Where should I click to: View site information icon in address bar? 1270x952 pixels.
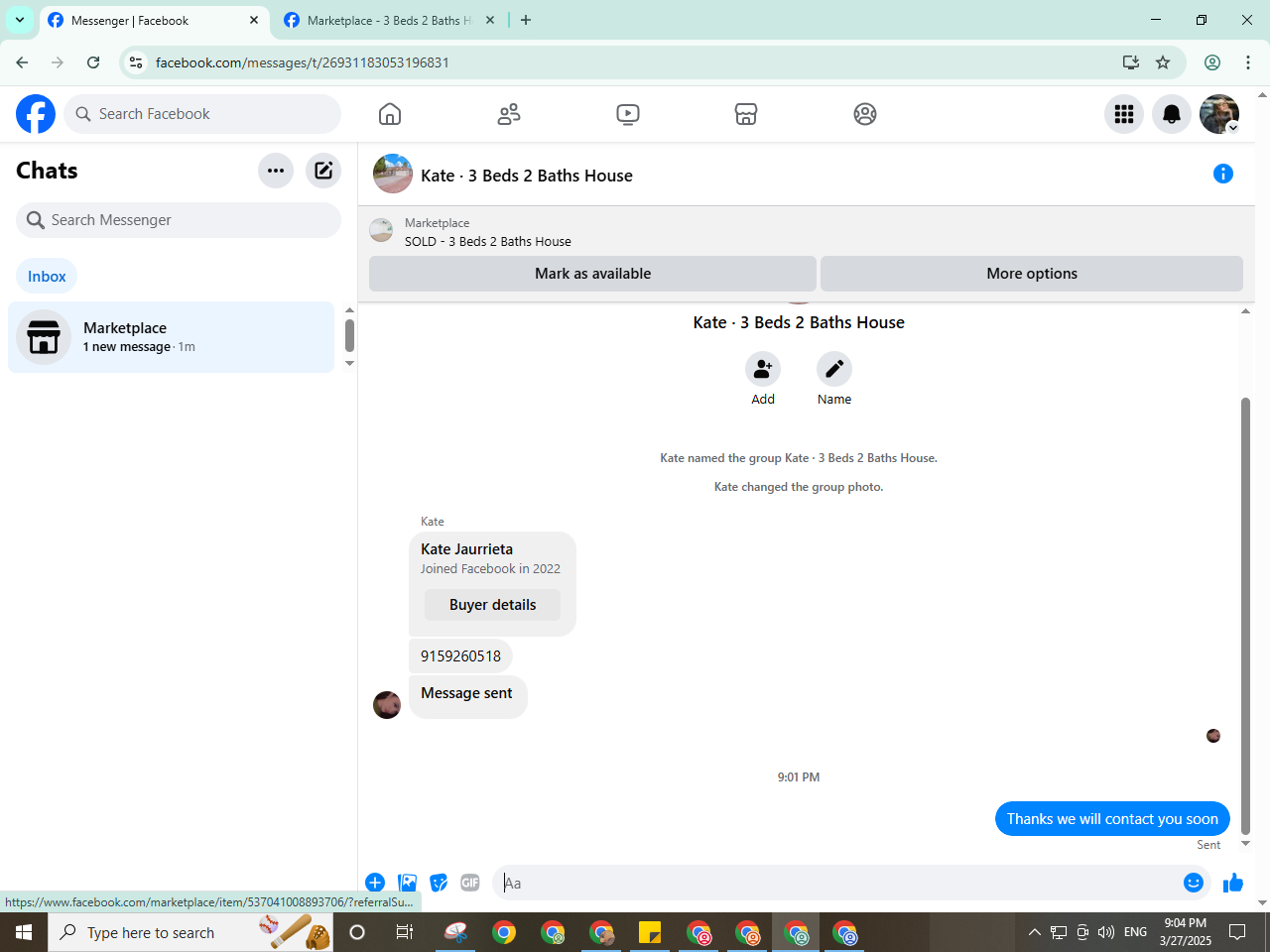(x=137, y=62)
